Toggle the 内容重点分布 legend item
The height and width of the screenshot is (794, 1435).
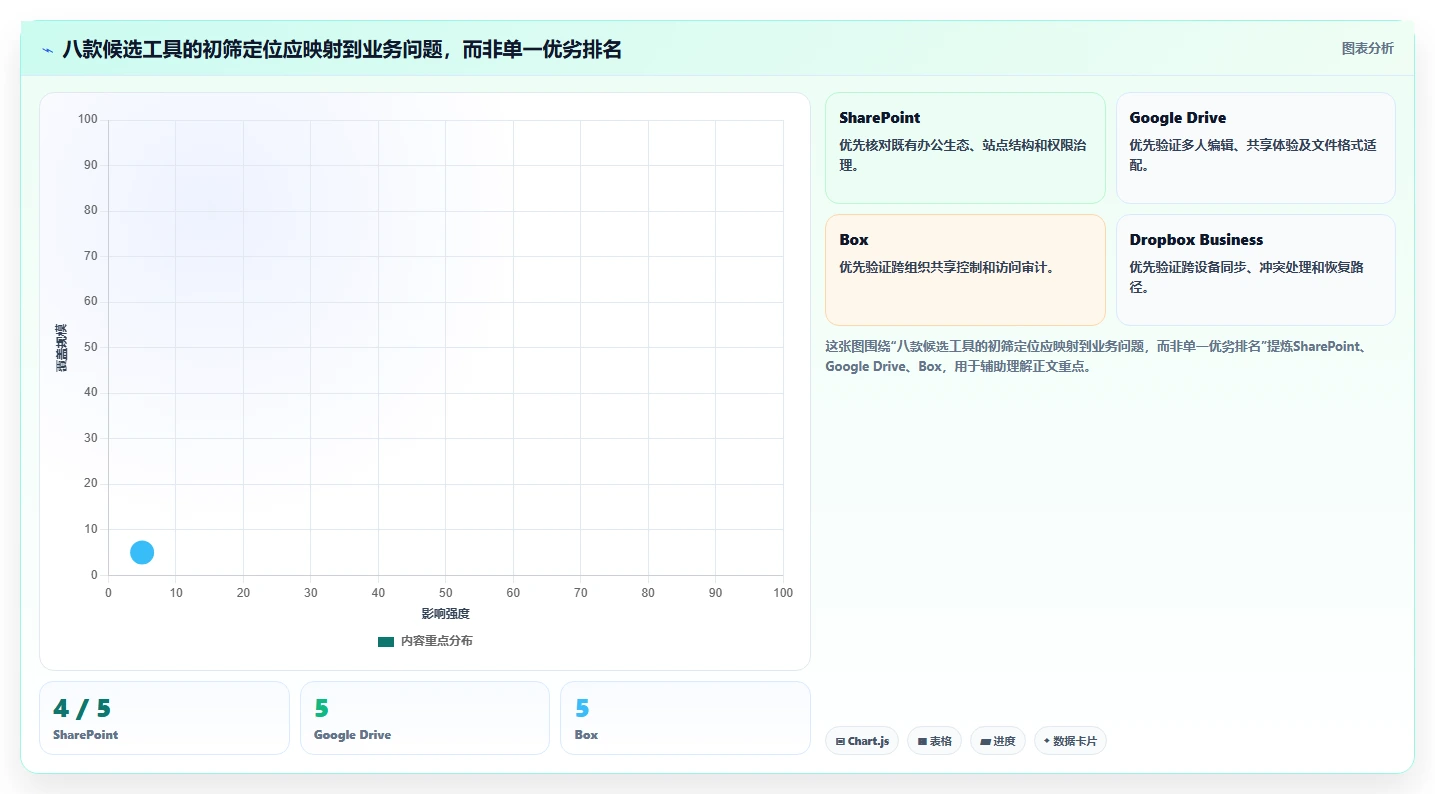click(425, 641)
